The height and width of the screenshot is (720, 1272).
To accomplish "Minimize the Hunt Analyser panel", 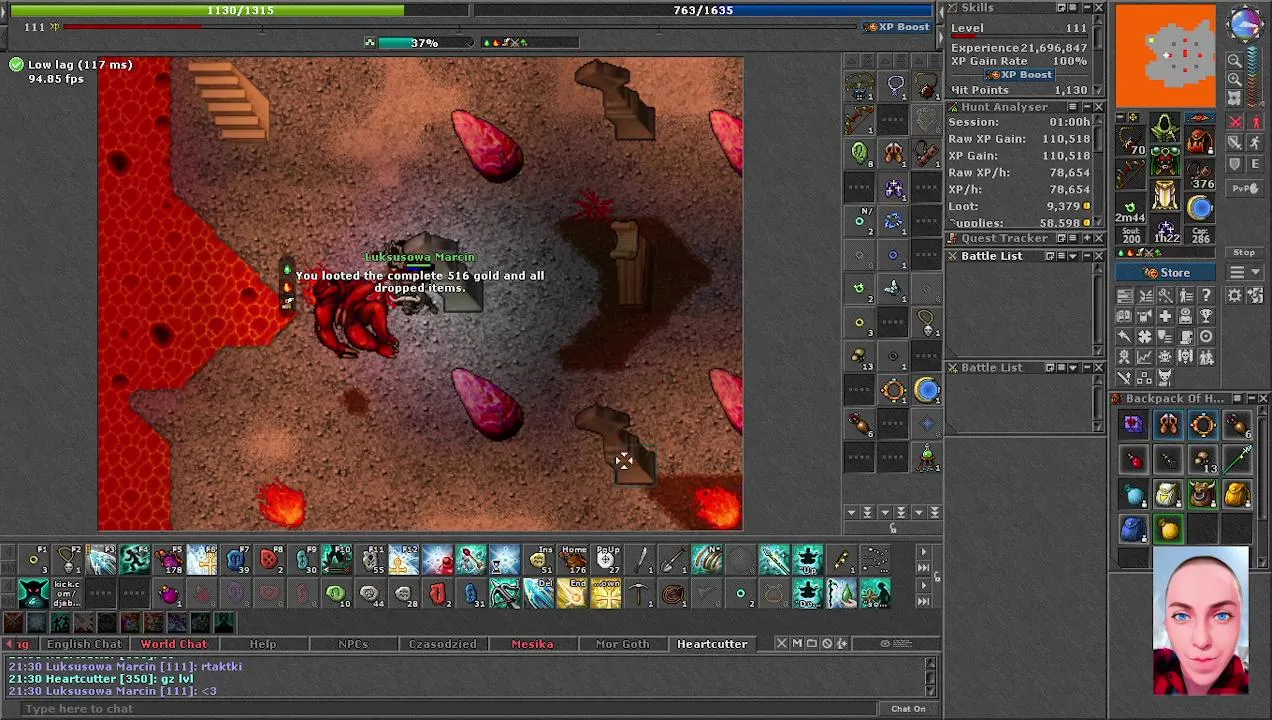I will point(1086,107).
